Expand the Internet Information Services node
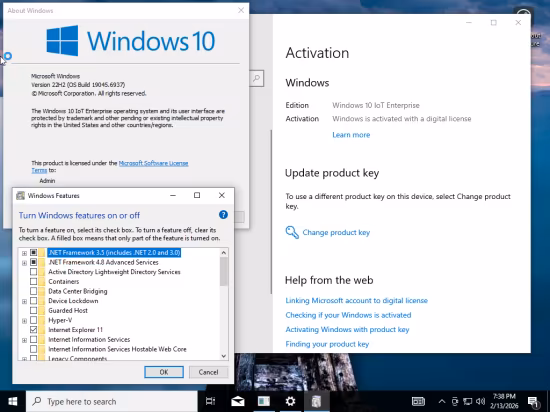Viewport: 550px width, 412px height. (24, 340)
